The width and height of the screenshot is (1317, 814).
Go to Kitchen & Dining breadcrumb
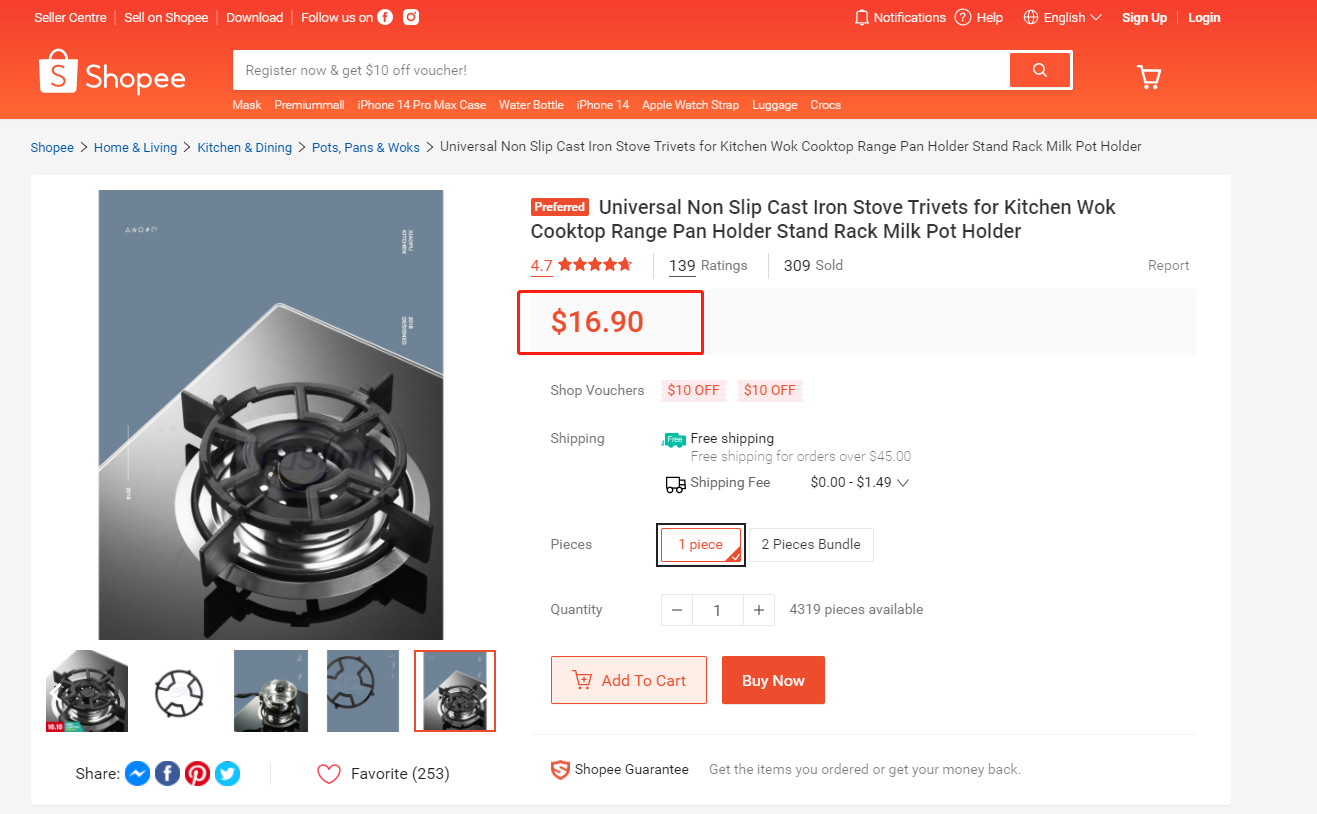244,147
